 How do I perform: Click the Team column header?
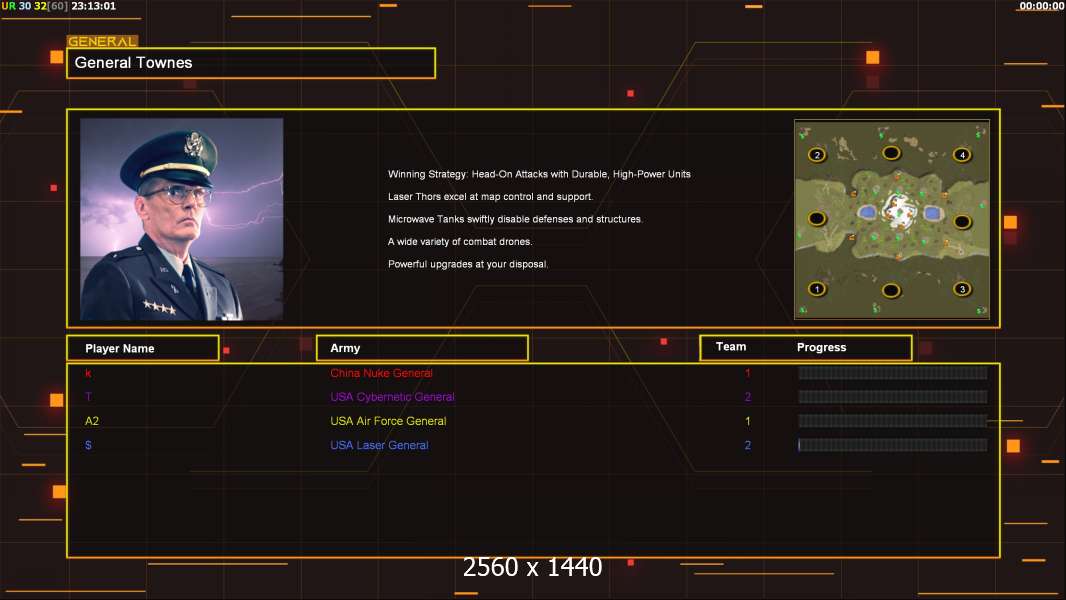(731, 347)
